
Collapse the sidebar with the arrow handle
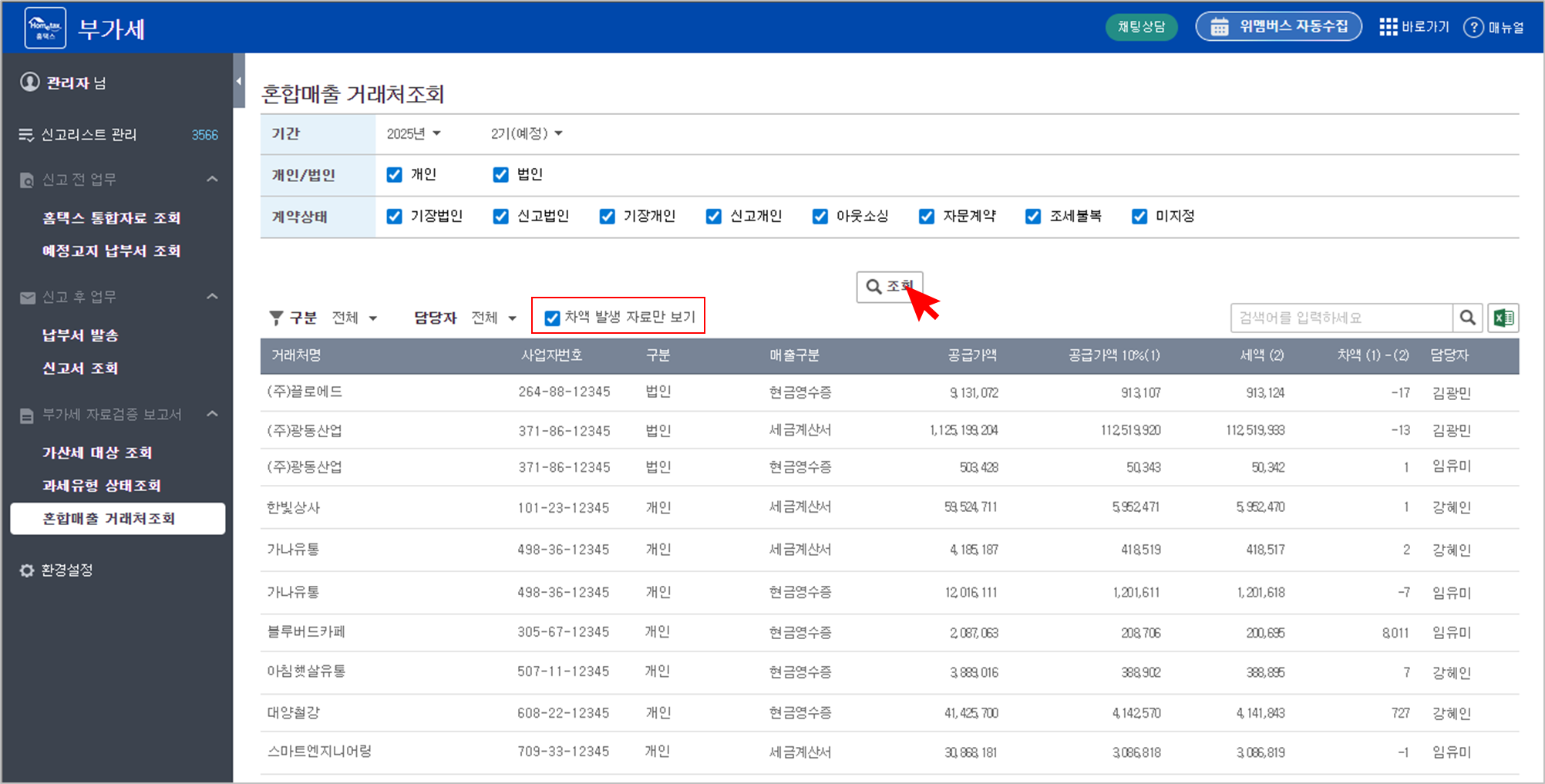coord(239,81)
